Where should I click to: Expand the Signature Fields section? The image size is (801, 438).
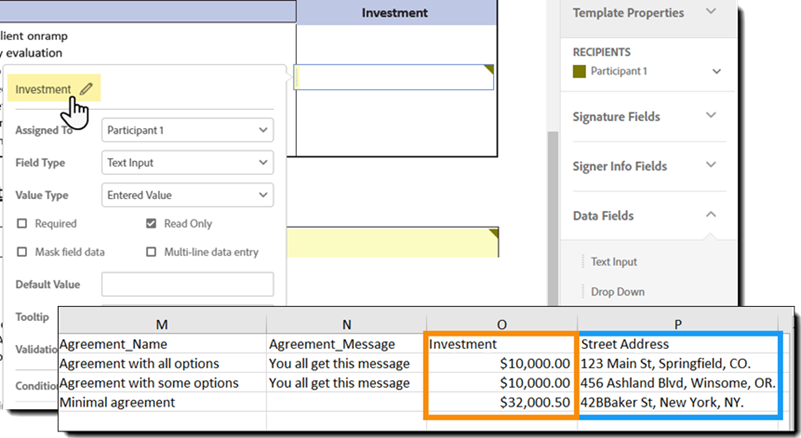pos(711,116)
